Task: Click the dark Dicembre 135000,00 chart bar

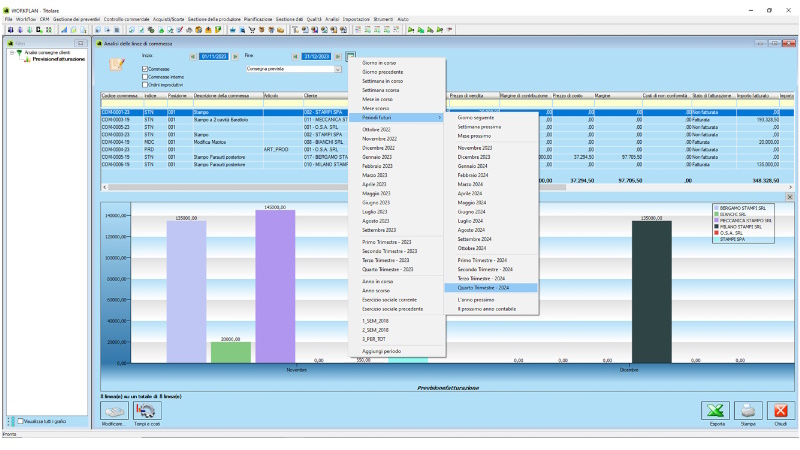Action: (652, 292)
